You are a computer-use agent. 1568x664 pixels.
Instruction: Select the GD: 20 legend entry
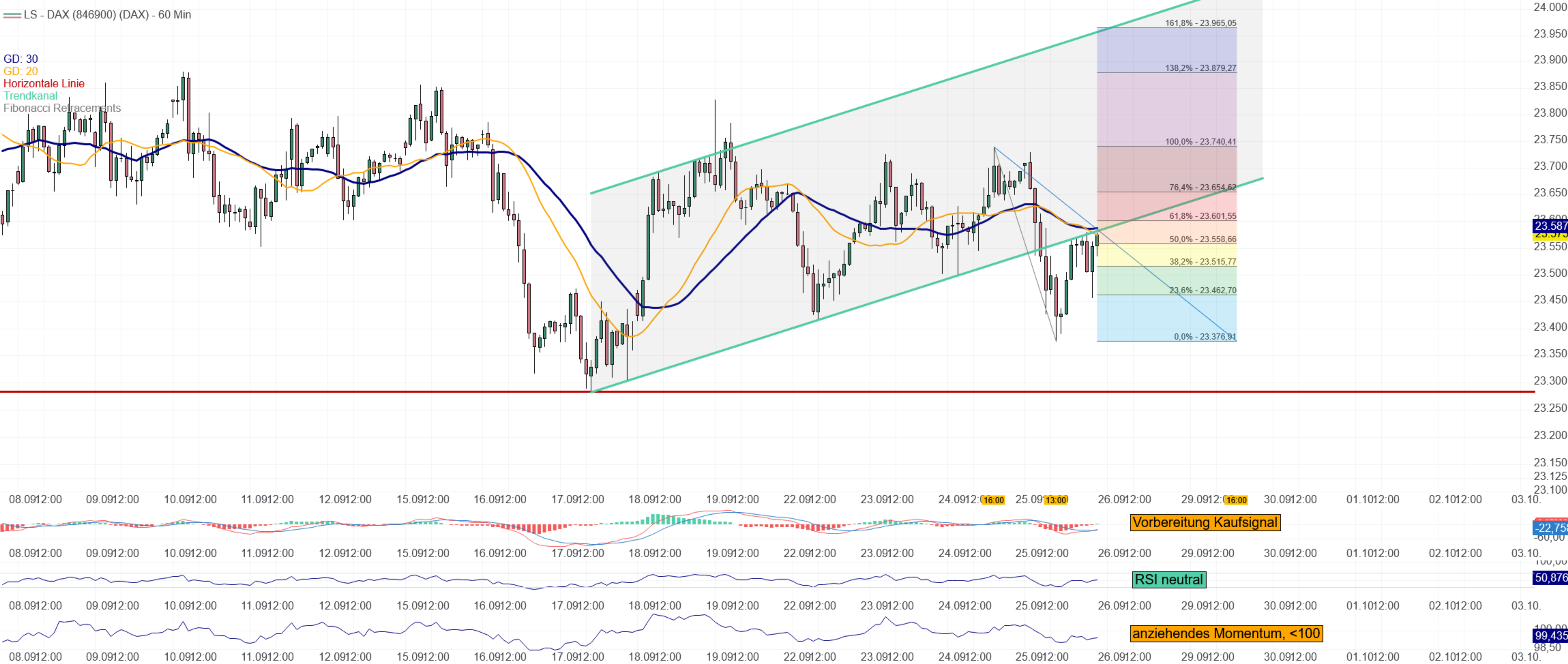tap(21, 71)
